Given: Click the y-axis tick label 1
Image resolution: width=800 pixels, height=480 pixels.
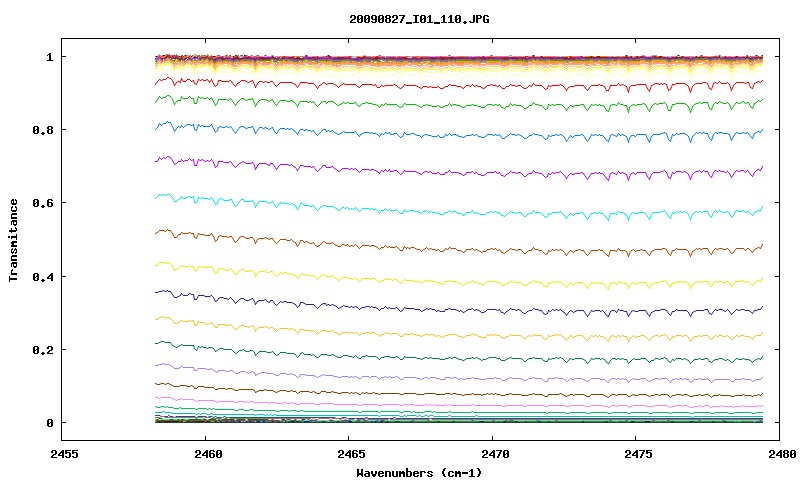Looking at the screenshot, I should [49, 57].
